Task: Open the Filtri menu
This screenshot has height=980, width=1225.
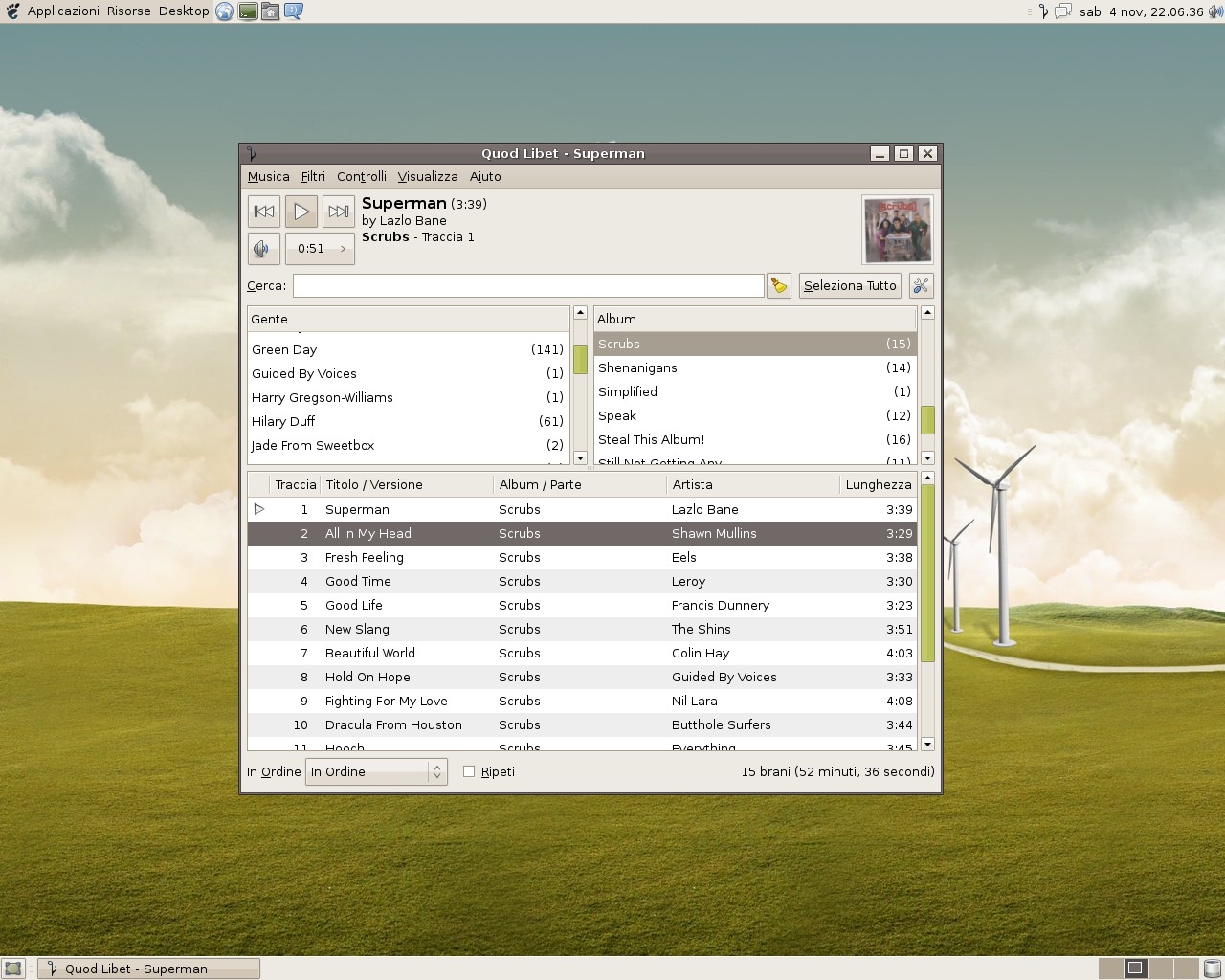Action: click(x=313, y=177)
